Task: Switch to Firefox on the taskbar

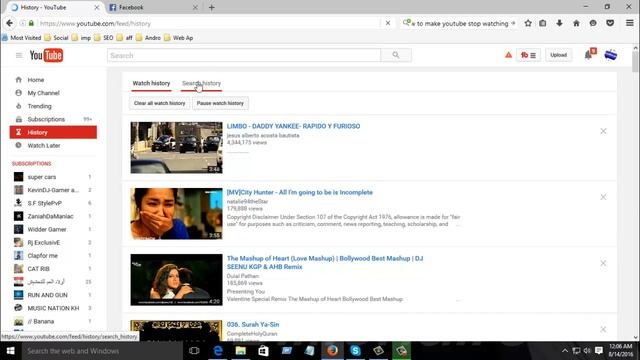Action: click(x=332, y=351)
